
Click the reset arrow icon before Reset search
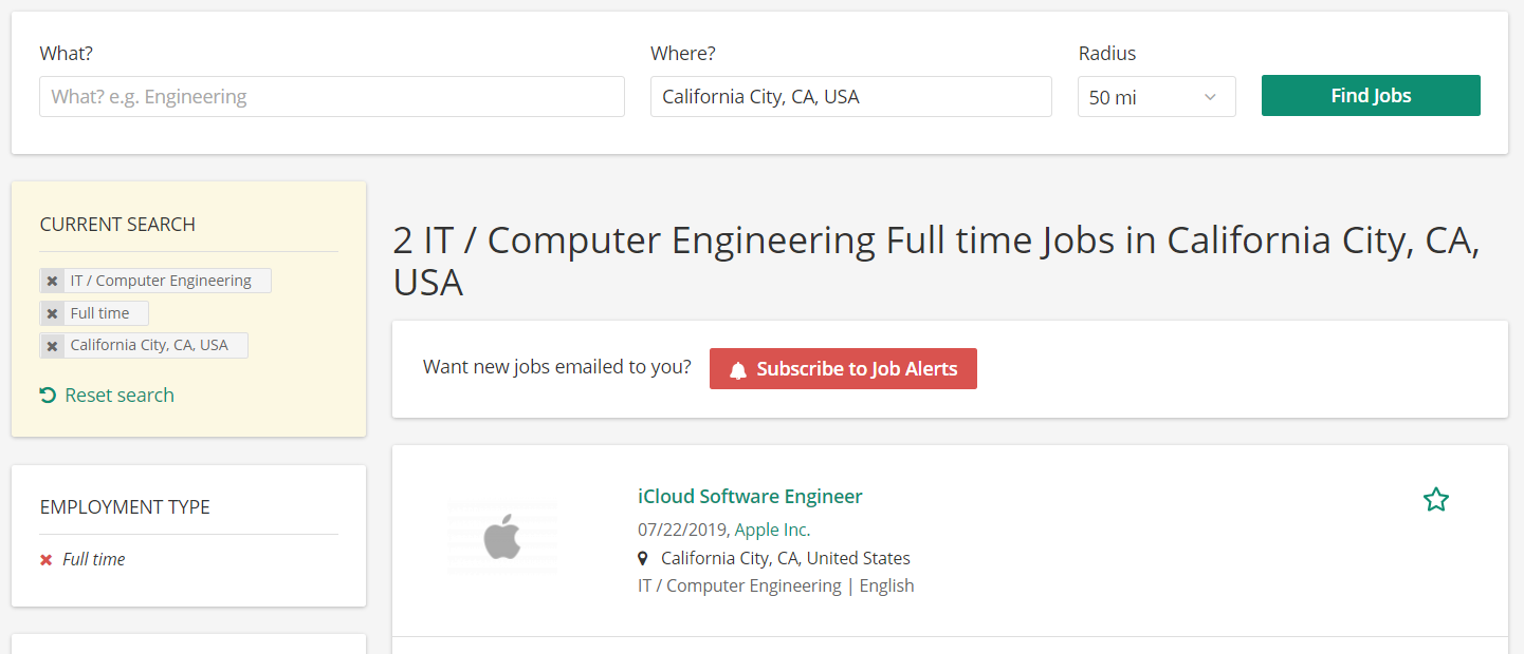(47, 394)
